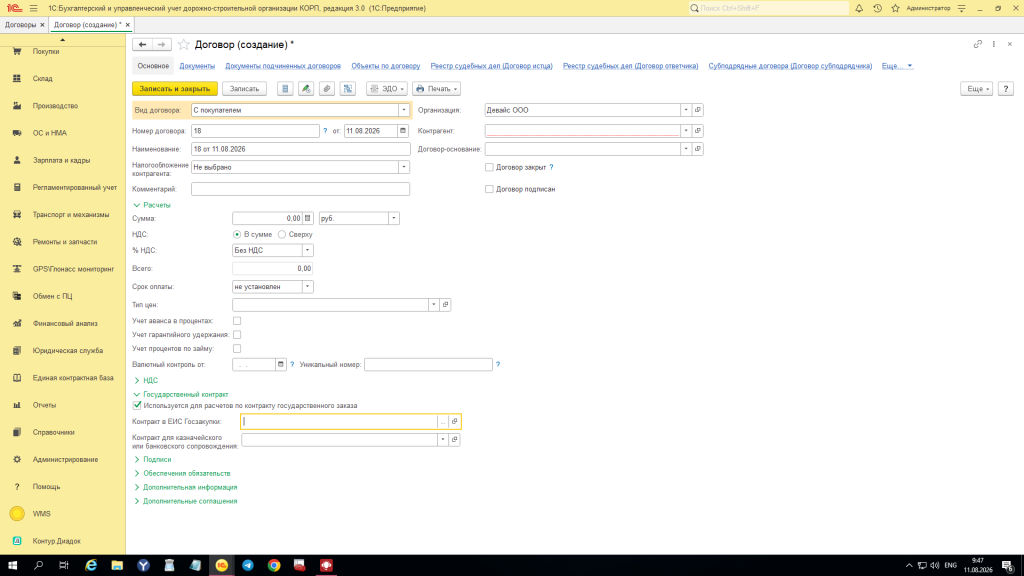Open Срок оплаты dropdown
This screenshot has width=1024, height=576.
308,287
